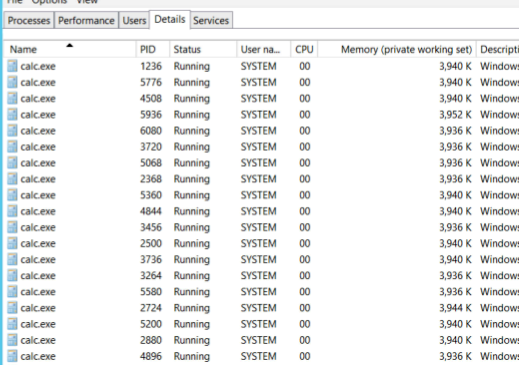The height and width of the screenshot is (365, 519).
Task: Open the Performance tab
Action: pyautogui.click(x=86, y=20)
